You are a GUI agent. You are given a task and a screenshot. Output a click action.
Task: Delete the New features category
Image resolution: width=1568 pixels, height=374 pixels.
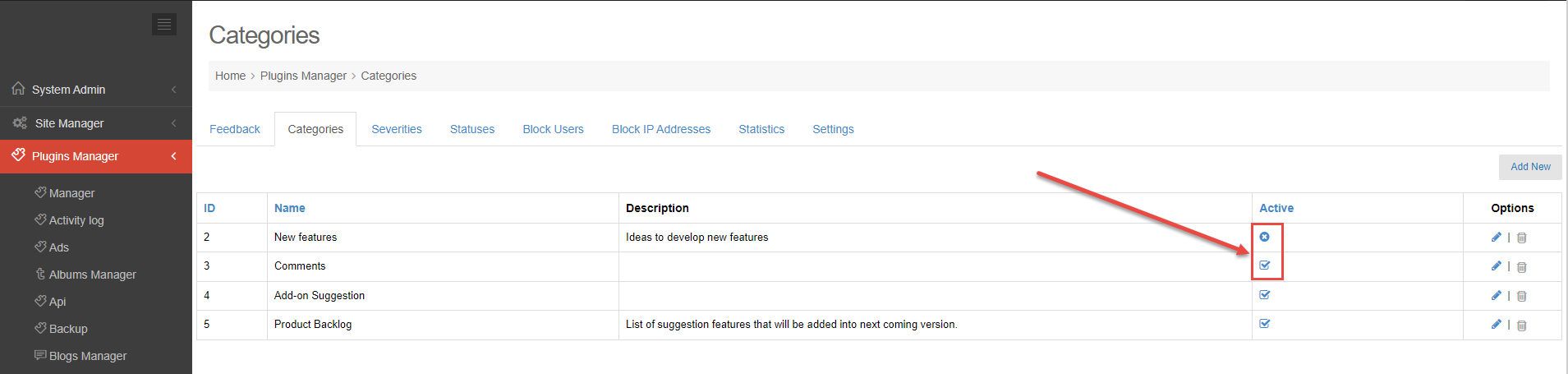click(x=1521, y=238)
